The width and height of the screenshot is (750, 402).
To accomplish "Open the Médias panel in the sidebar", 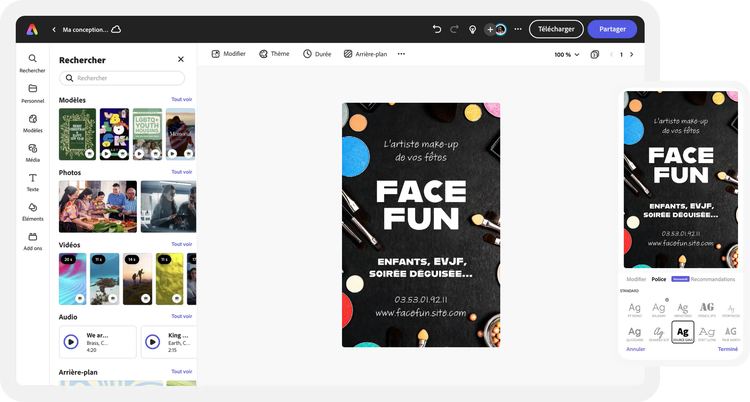I will point(33,150).
